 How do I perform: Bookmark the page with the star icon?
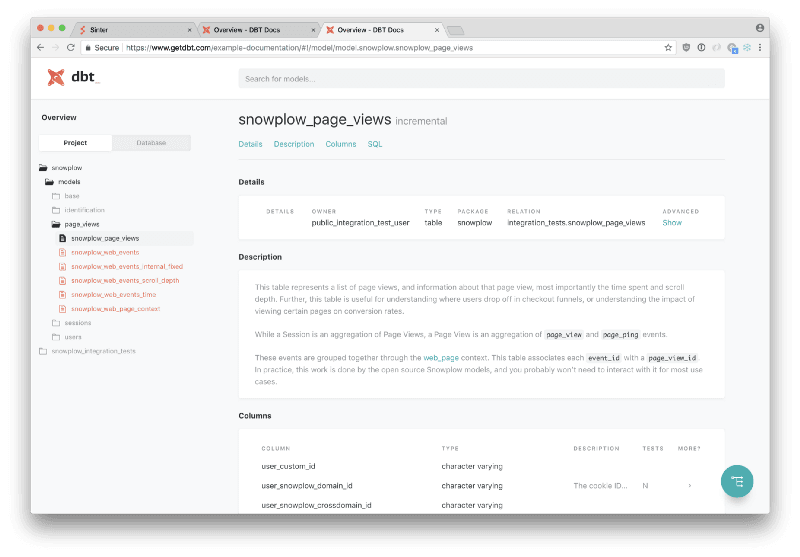coord(668,47)
